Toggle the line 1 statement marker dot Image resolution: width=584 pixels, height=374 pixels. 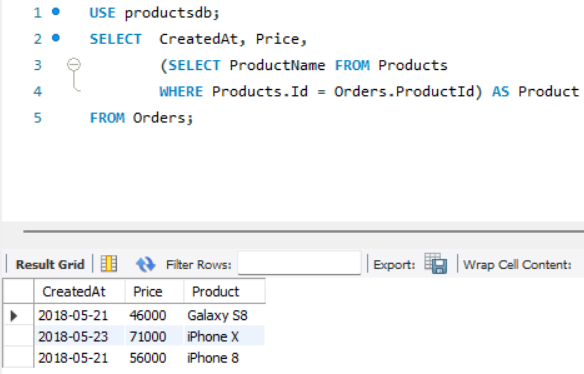click(55, 12)
